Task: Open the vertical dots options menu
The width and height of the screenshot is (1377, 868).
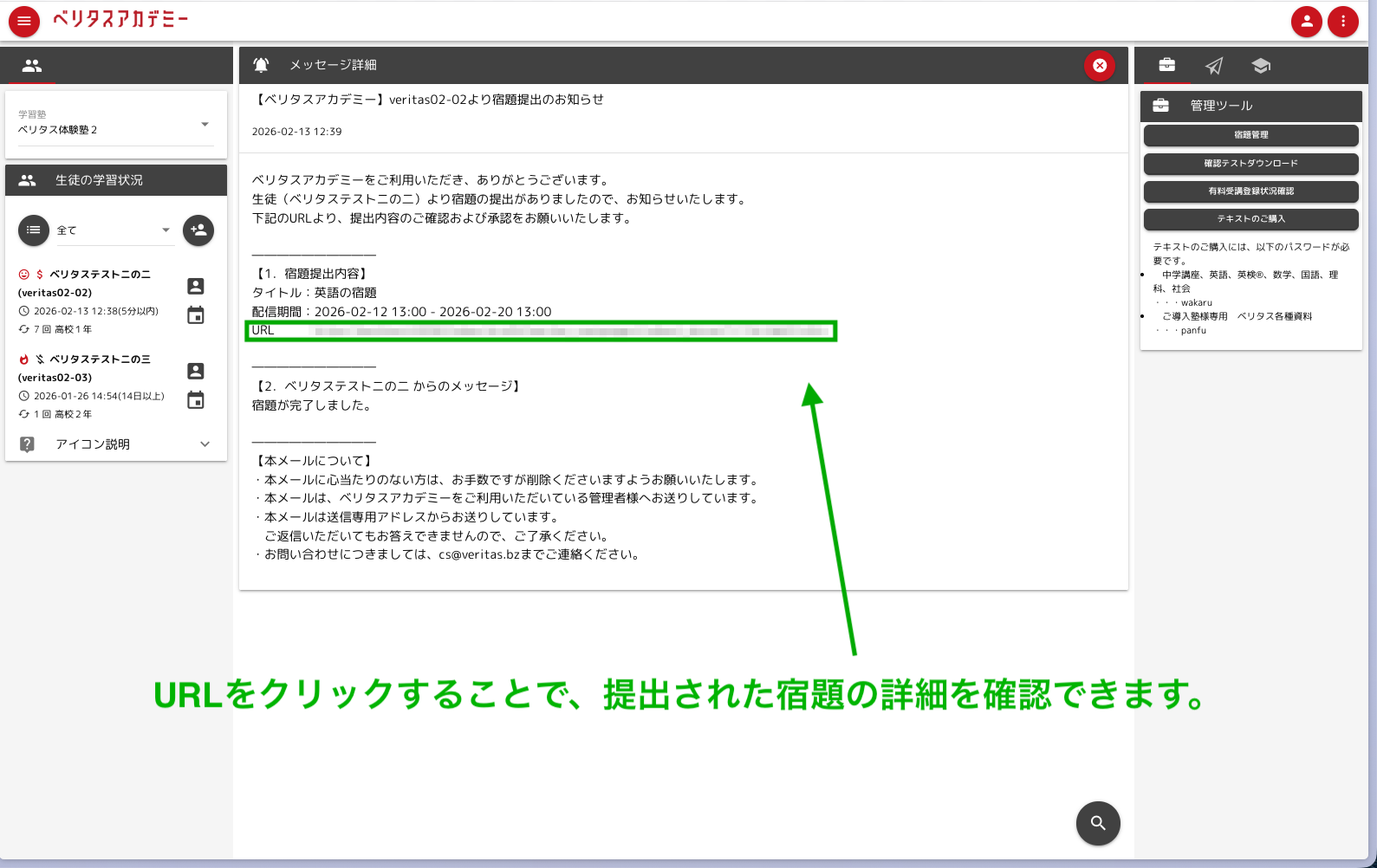Action: 1343,21
